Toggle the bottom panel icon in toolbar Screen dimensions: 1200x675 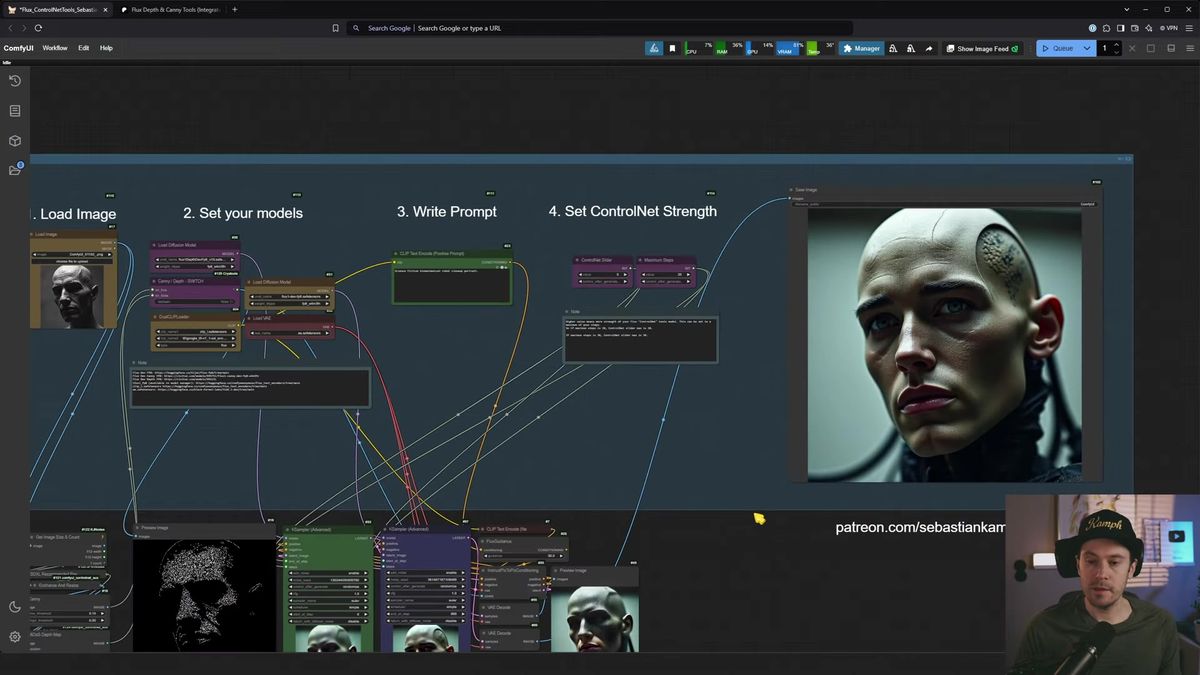(x=1171, y=48)
